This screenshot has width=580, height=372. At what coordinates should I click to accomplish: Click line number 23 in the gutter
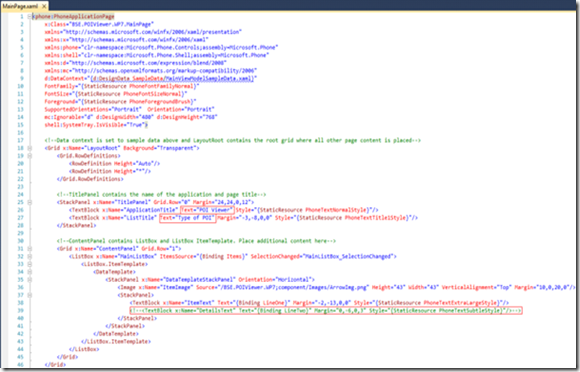(x=20, y=187)
